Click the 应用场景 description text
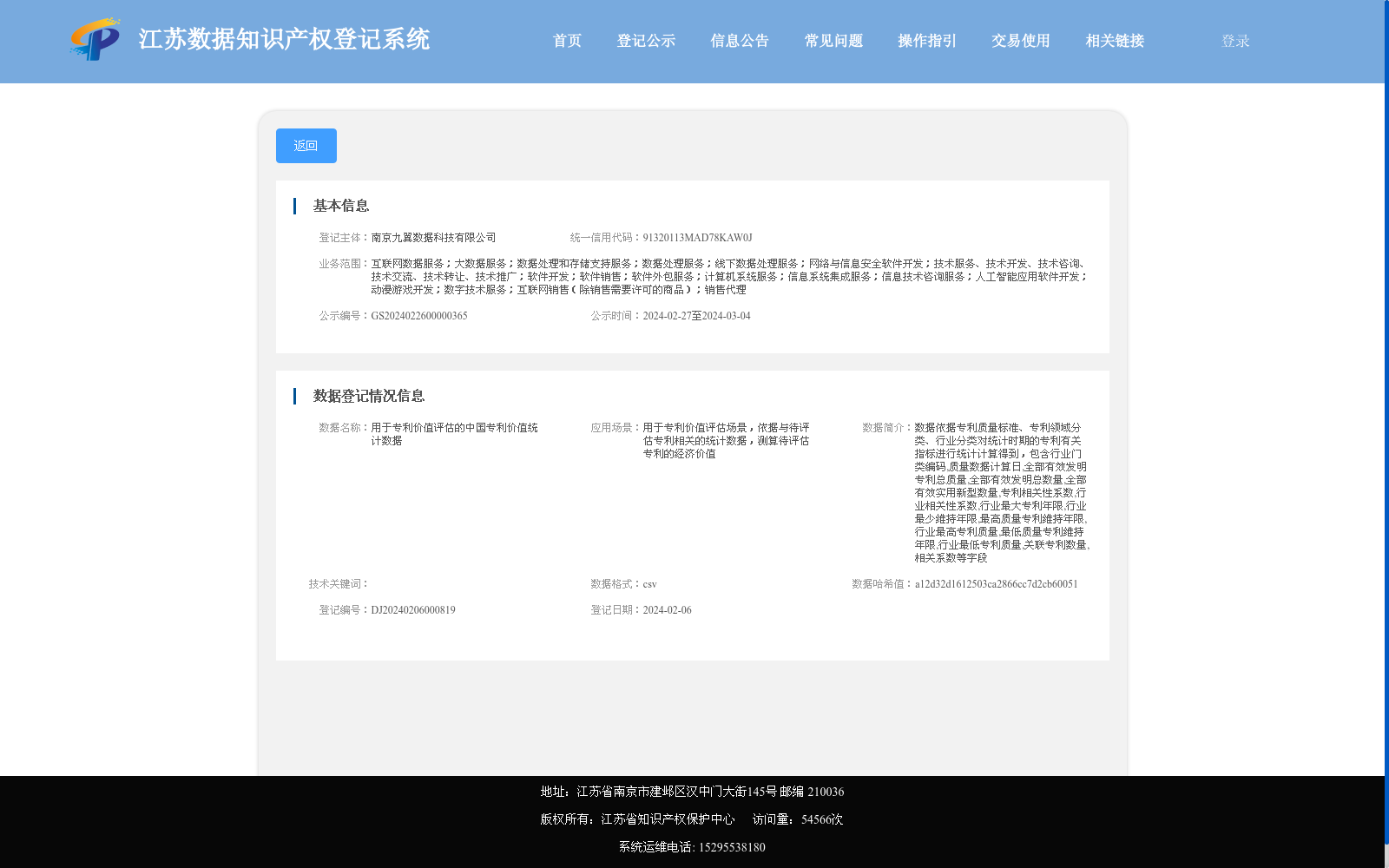Image resolution: width=1389 pixels, height=868 pixels. point(726,441)
